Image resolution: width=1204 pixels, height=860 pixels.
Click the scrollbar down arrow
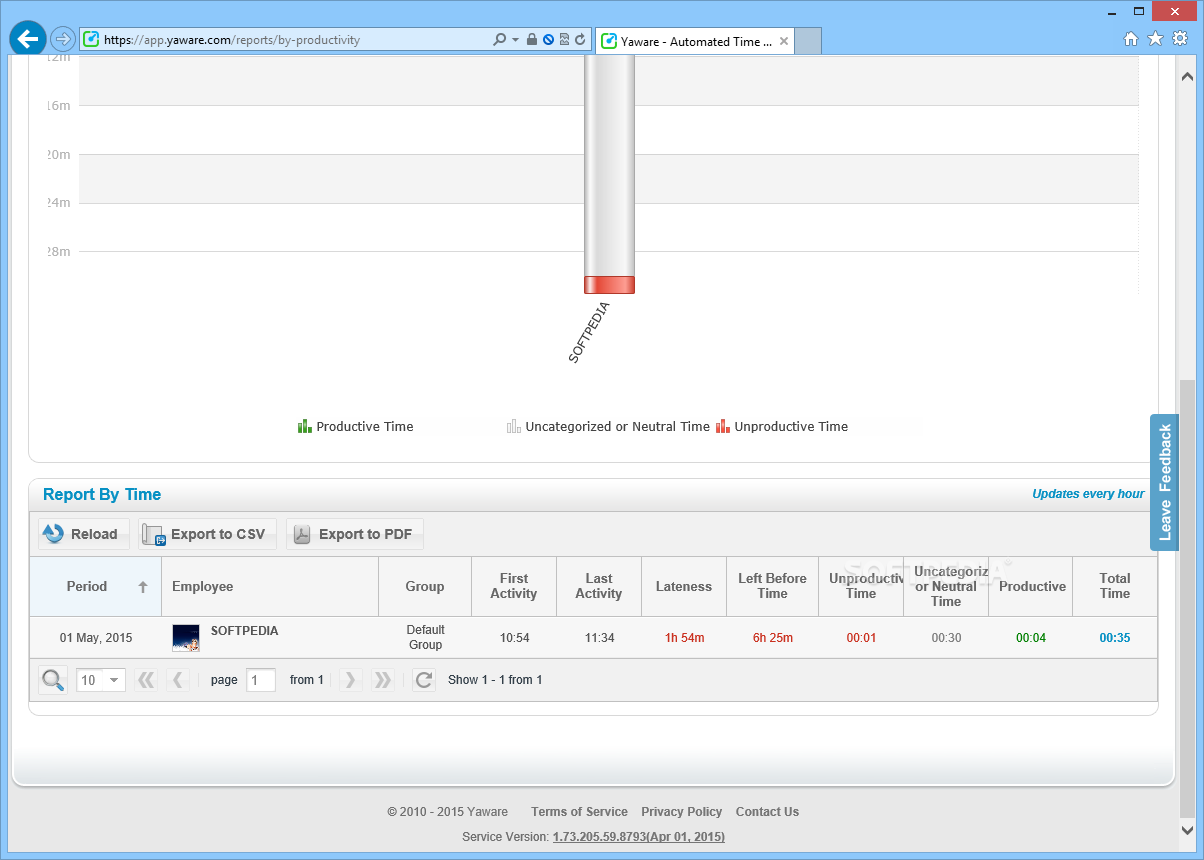coord(1187,830)
